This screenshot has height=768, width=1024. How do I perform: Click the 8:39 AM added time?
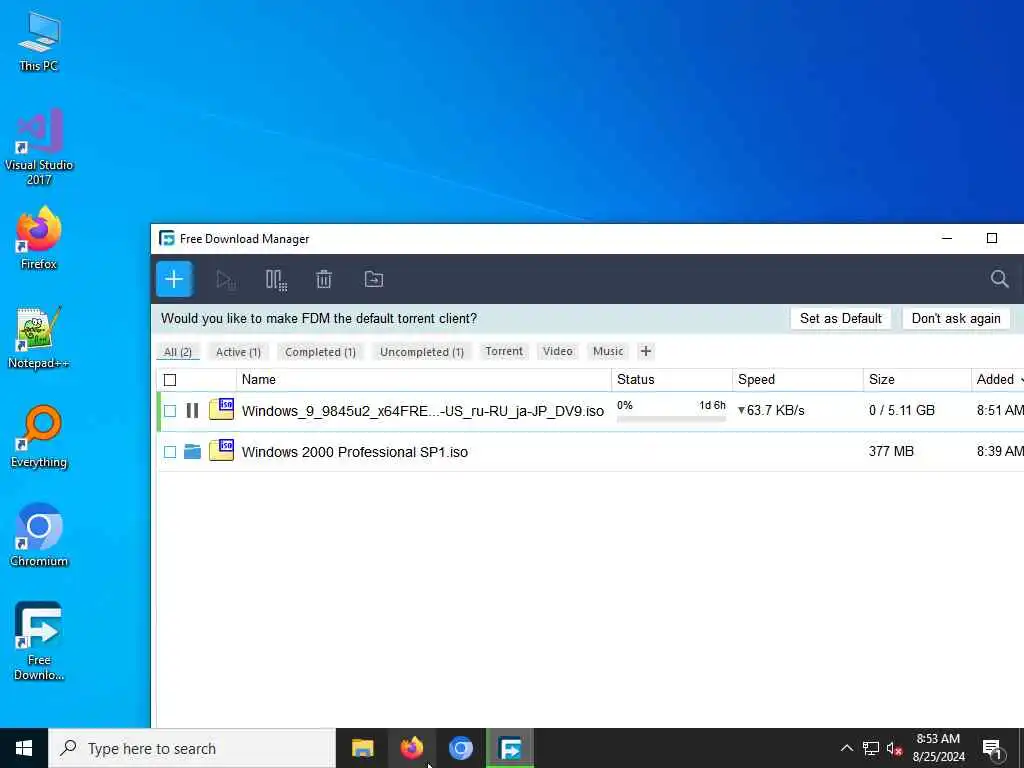point(1000,451)
